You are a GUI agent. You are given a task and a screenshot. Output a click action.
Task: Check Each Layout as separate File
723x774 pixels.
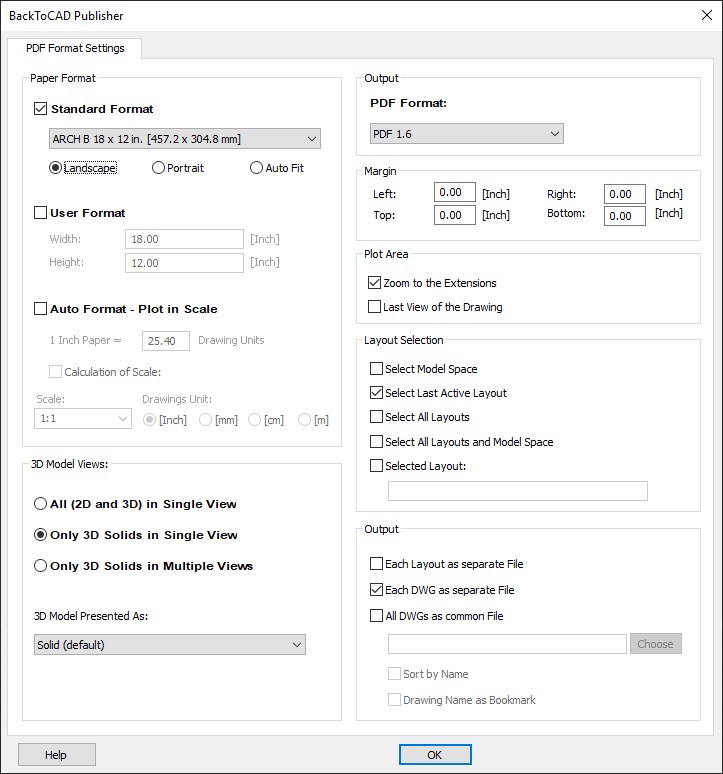pyautogui.click(x=377, y=564)
